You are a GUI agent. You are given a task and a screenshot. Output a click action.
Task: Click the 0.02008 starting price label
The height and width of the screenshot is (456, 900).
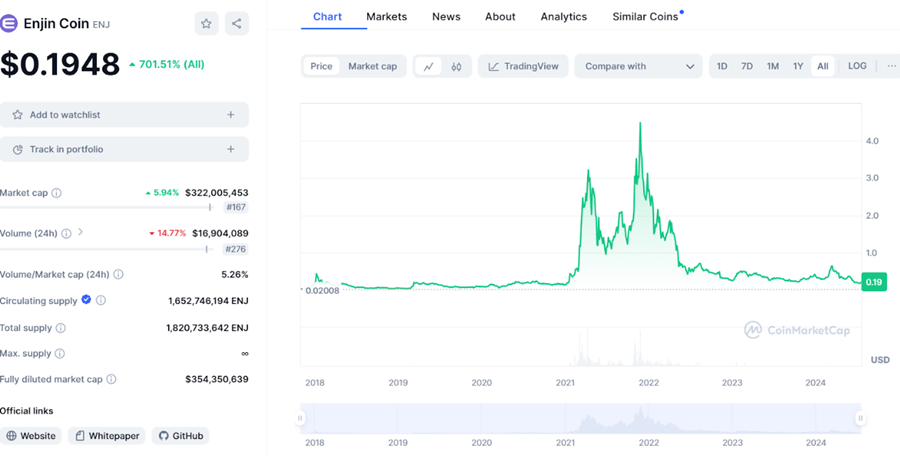[x=322, y=291]
